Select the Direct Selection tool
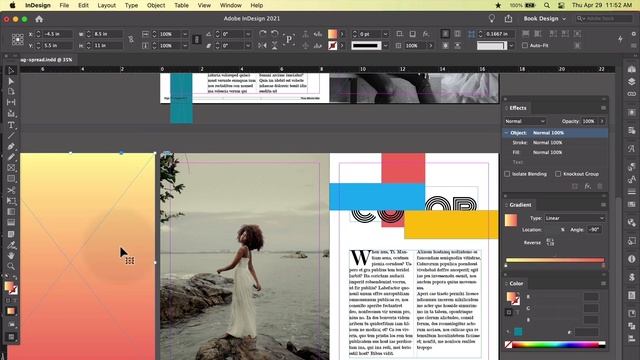640x360 pixels. 11,81
